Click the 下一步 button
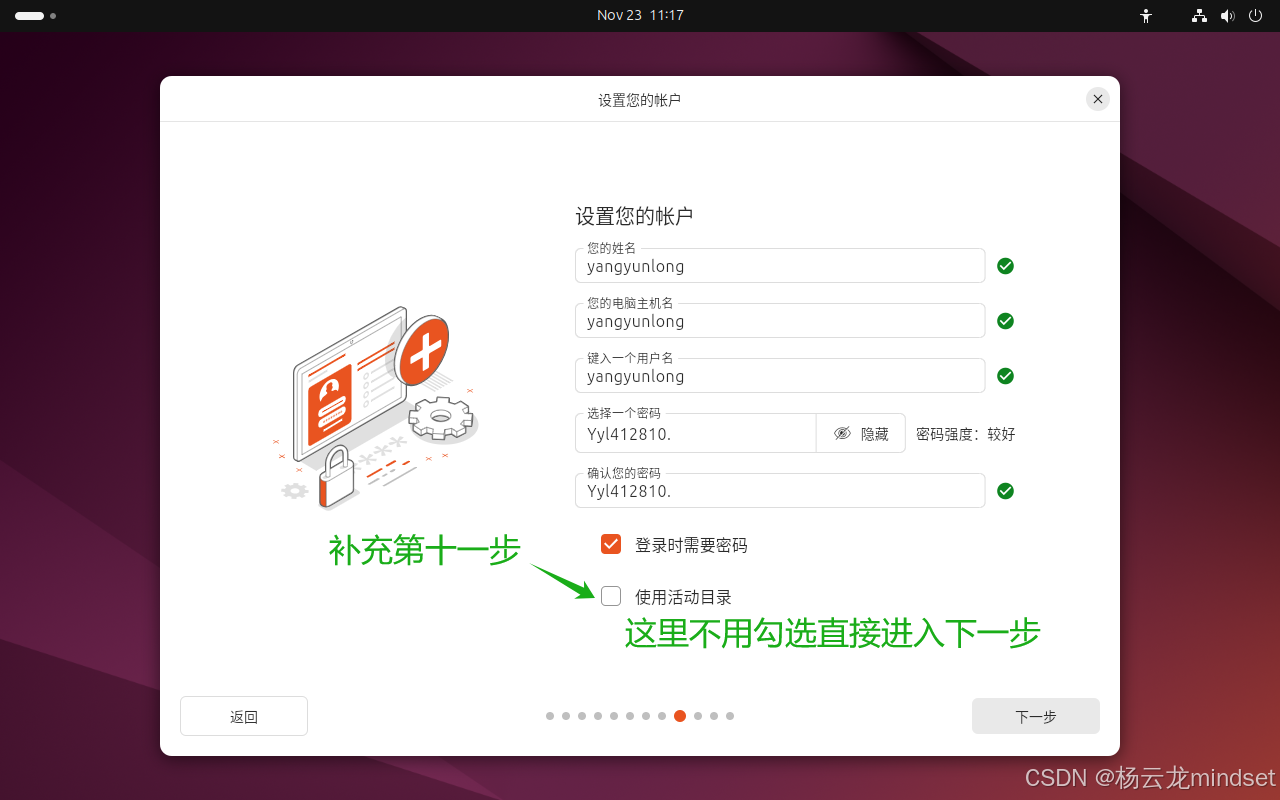Image resolution: width=1280 pixels, height=800 pixels. (x=1035, y=716)
